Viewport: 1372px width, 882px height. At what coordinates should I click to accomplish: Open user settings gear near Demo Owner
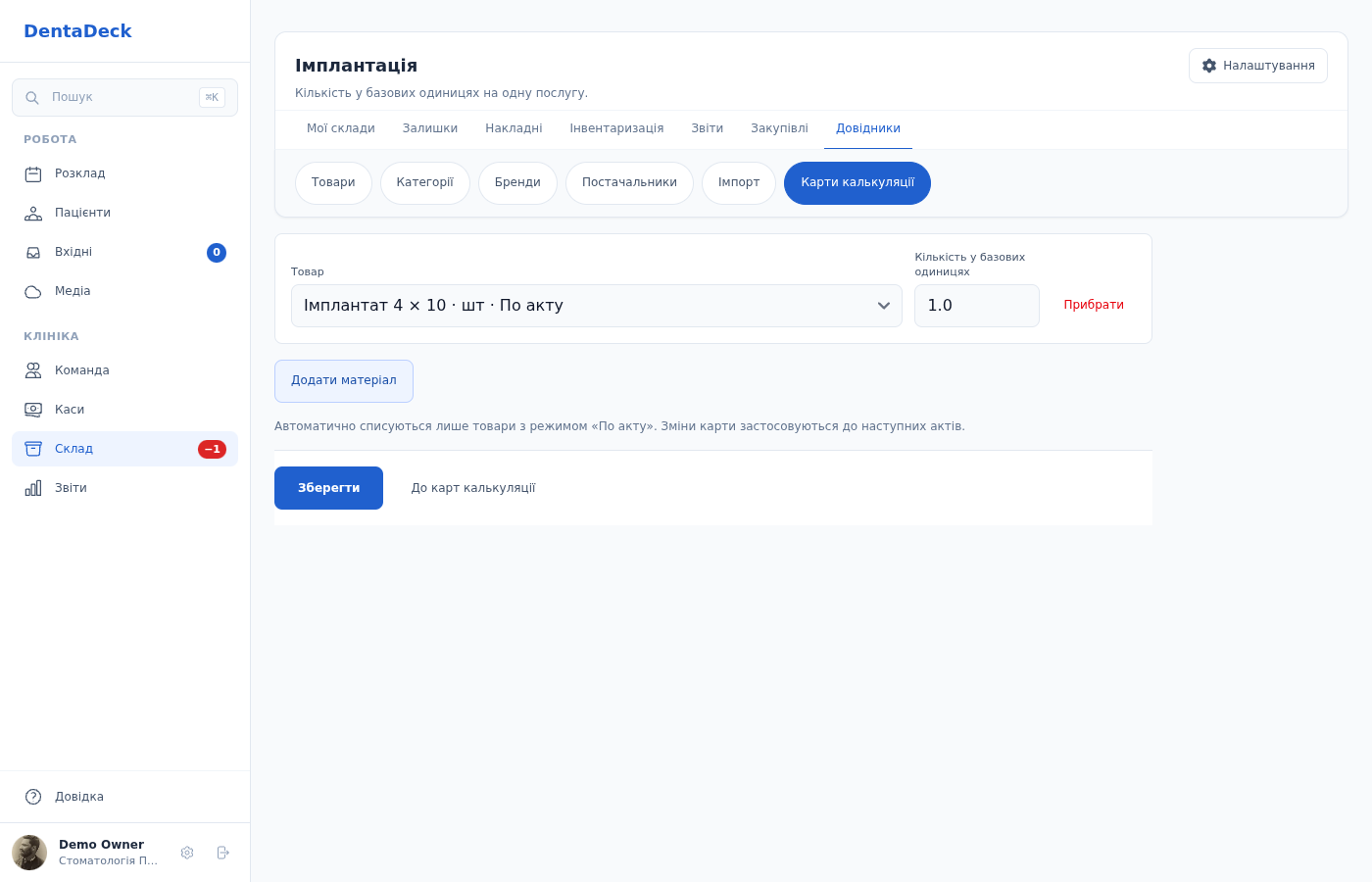187,853
